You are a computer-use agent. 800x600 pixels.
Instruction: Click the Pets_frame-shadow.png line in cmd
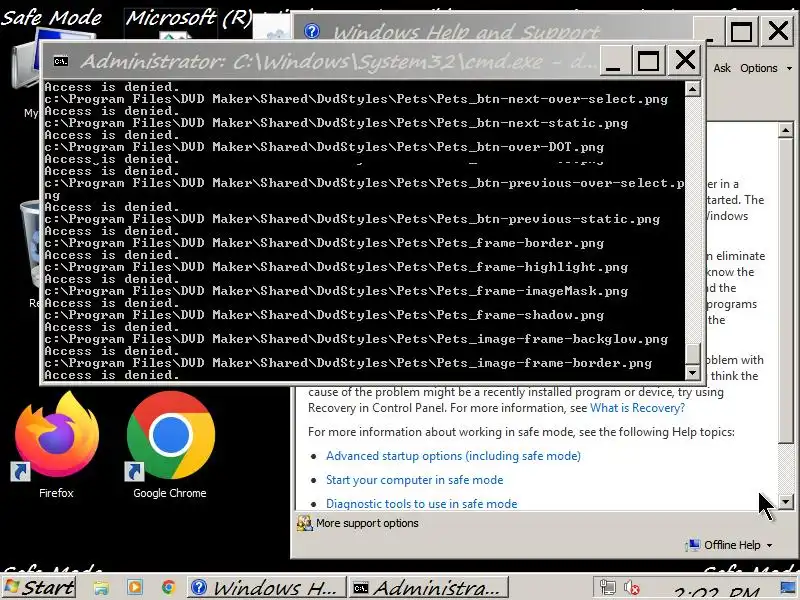324,315
